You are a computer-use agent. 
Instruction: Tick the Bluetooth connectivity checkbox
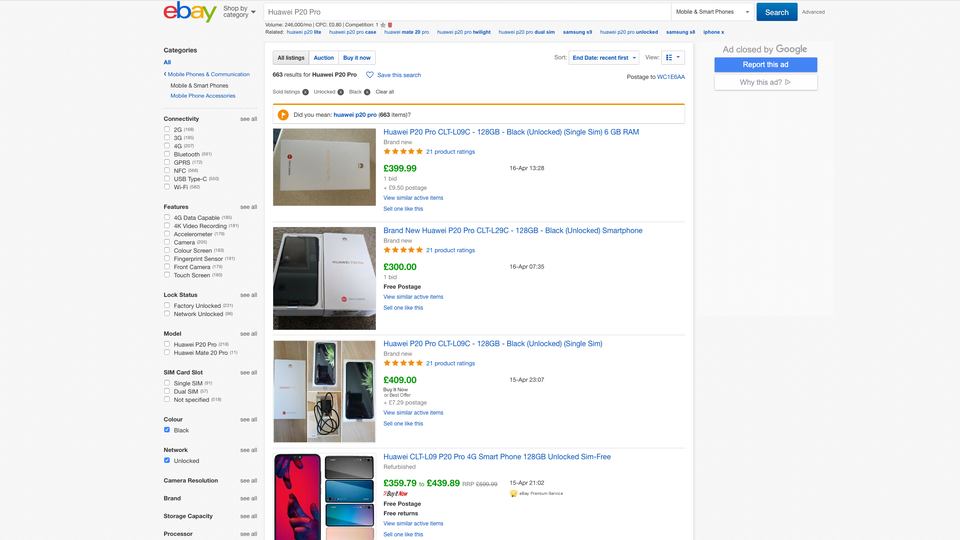point(167,154)
